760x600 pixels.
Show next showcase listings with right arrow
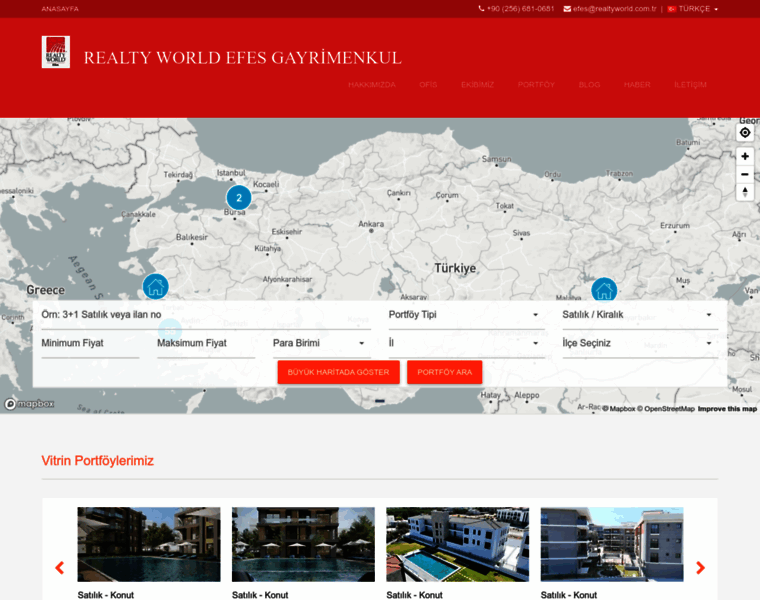click(700, 568)
